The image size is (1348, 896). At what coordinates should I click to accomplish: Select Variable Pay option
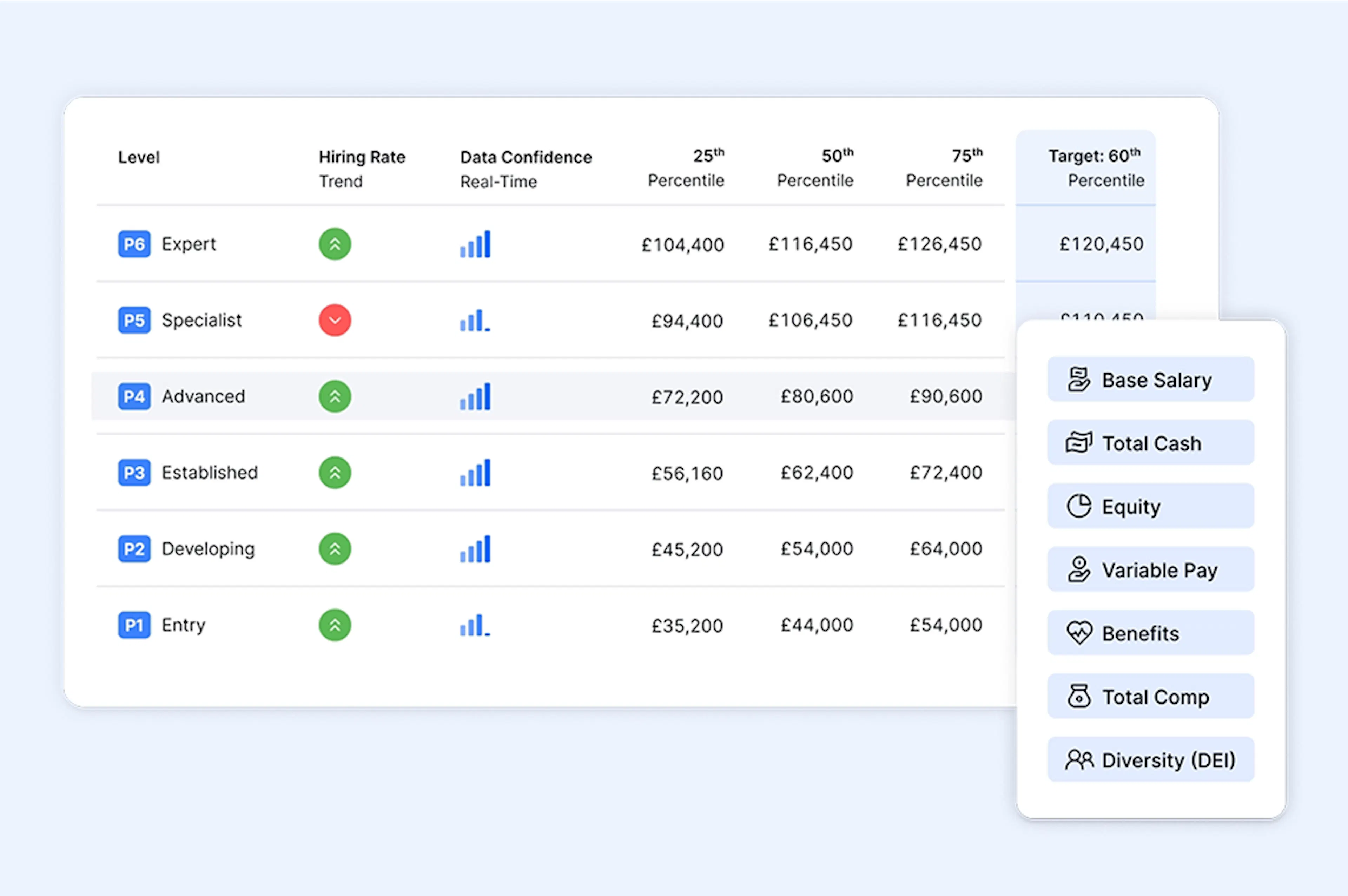(x=1150, y=570)
